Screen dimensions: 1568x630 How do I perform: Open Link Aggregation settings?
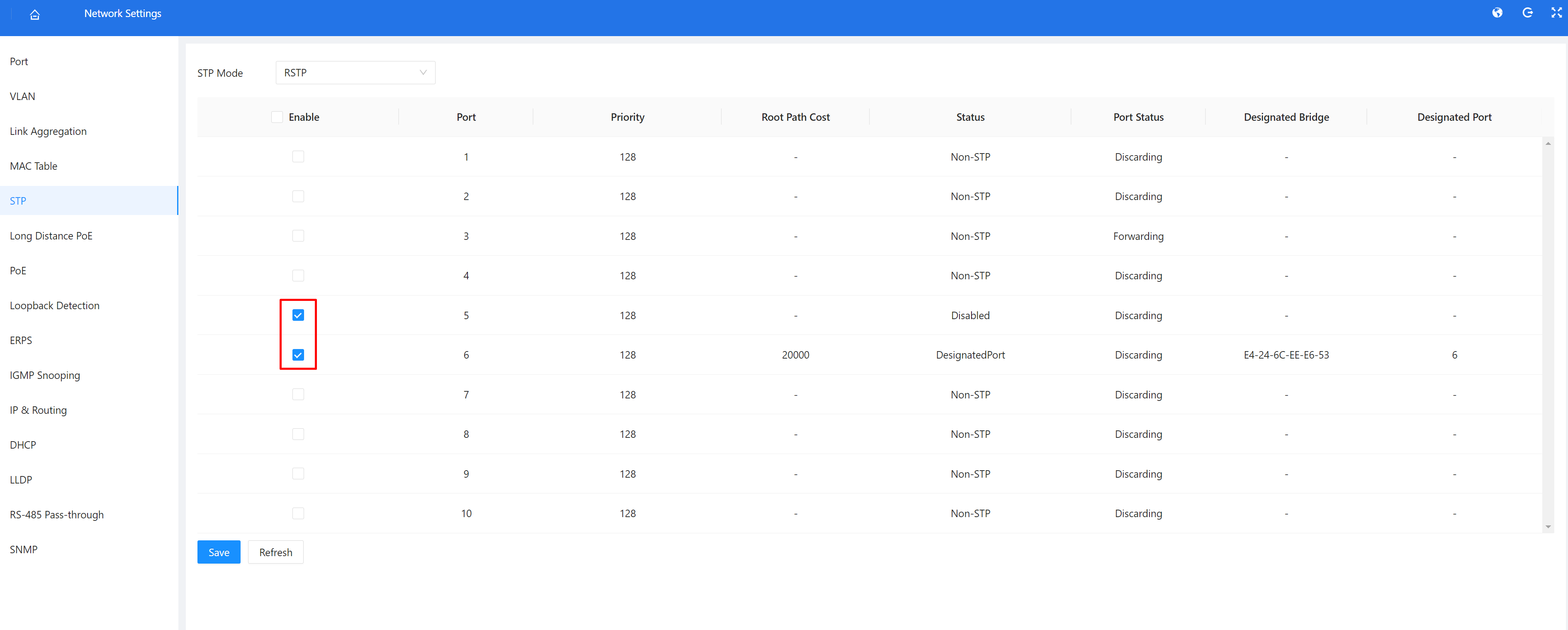point(48,131)
